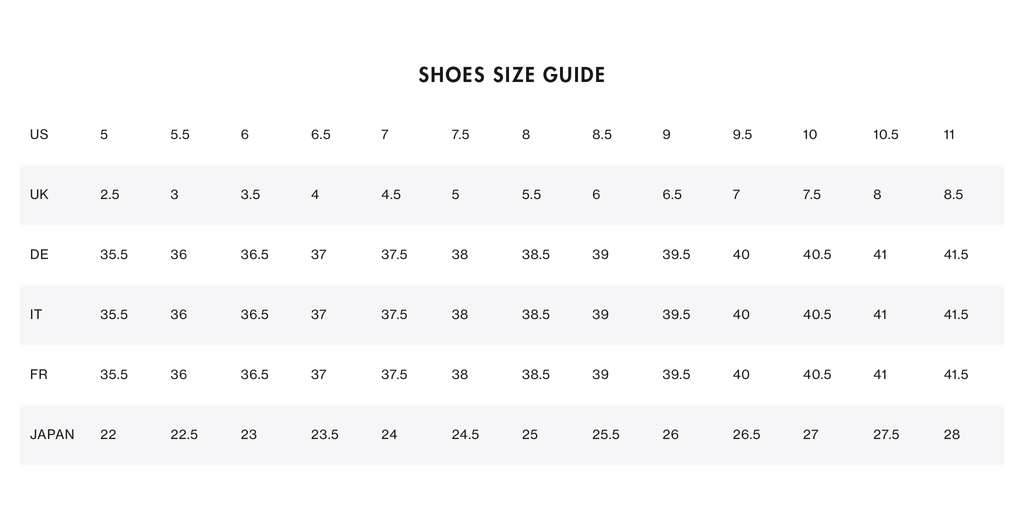This screenshot has width=1024, height=525.
Task: Select the 35.5 value in IT row
Action: coord(114,315)
